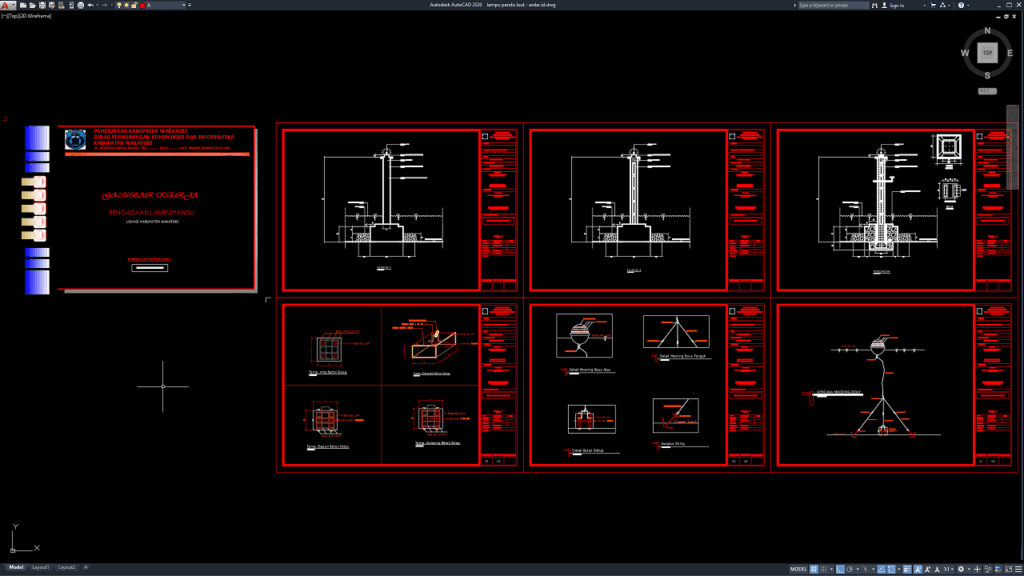
Task: Click the Save icon in Quick Access toolbar
Action: pos(44,7)
